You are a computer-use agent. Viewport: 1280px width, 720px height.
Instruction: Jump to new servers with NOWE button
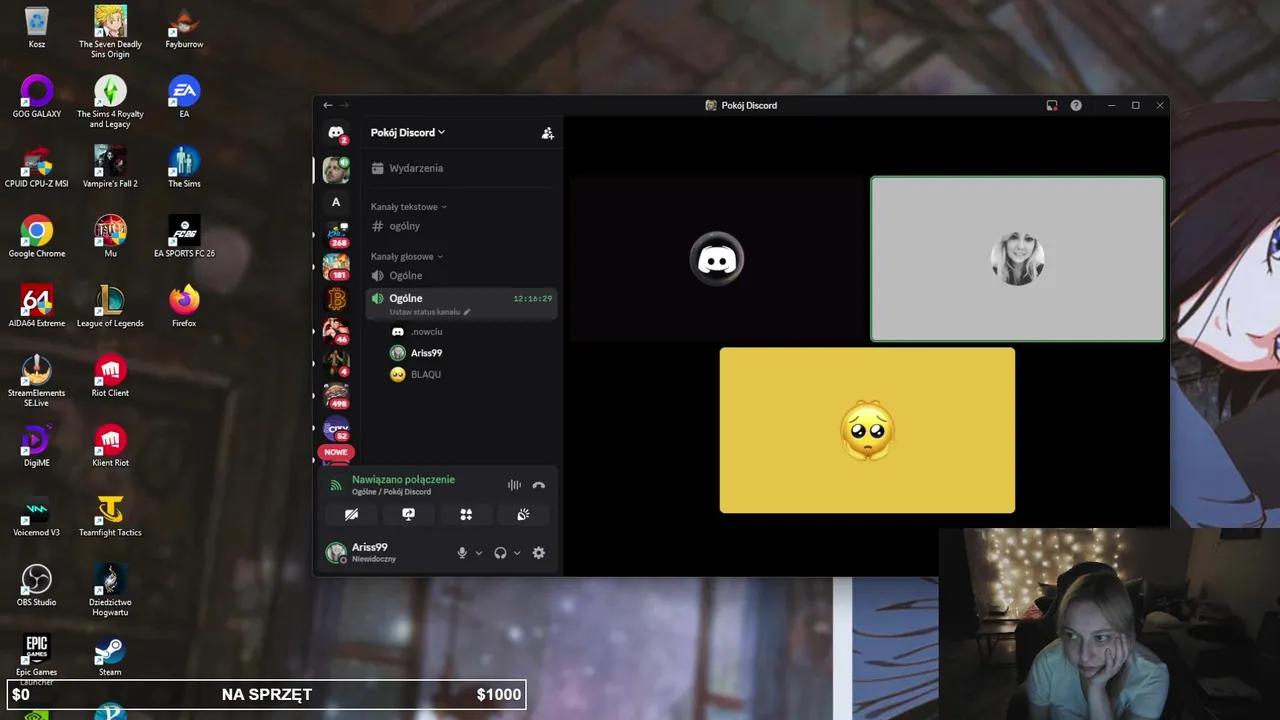tap(336, 452)
